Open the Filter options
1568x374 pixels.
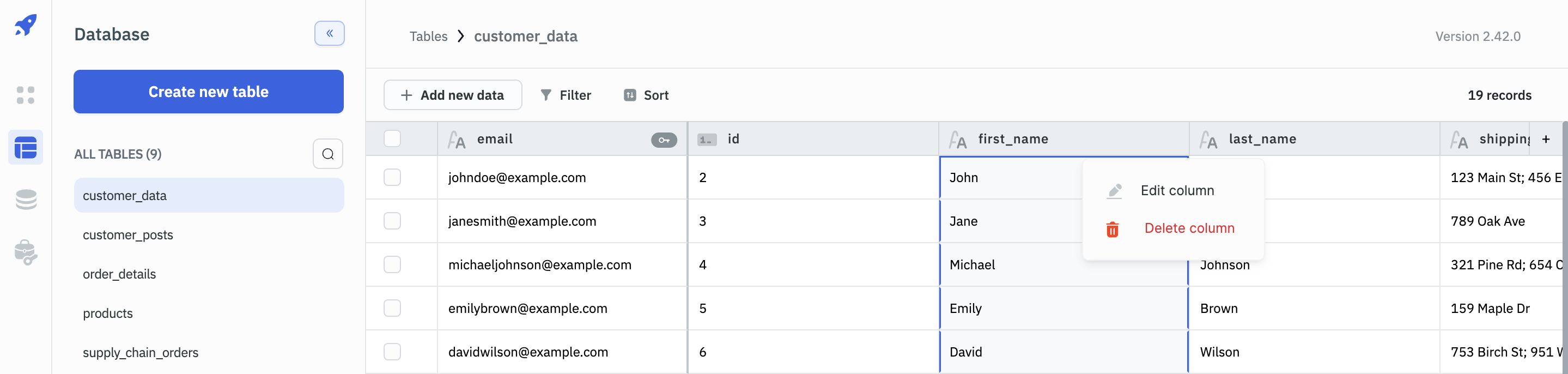(566, 95)
